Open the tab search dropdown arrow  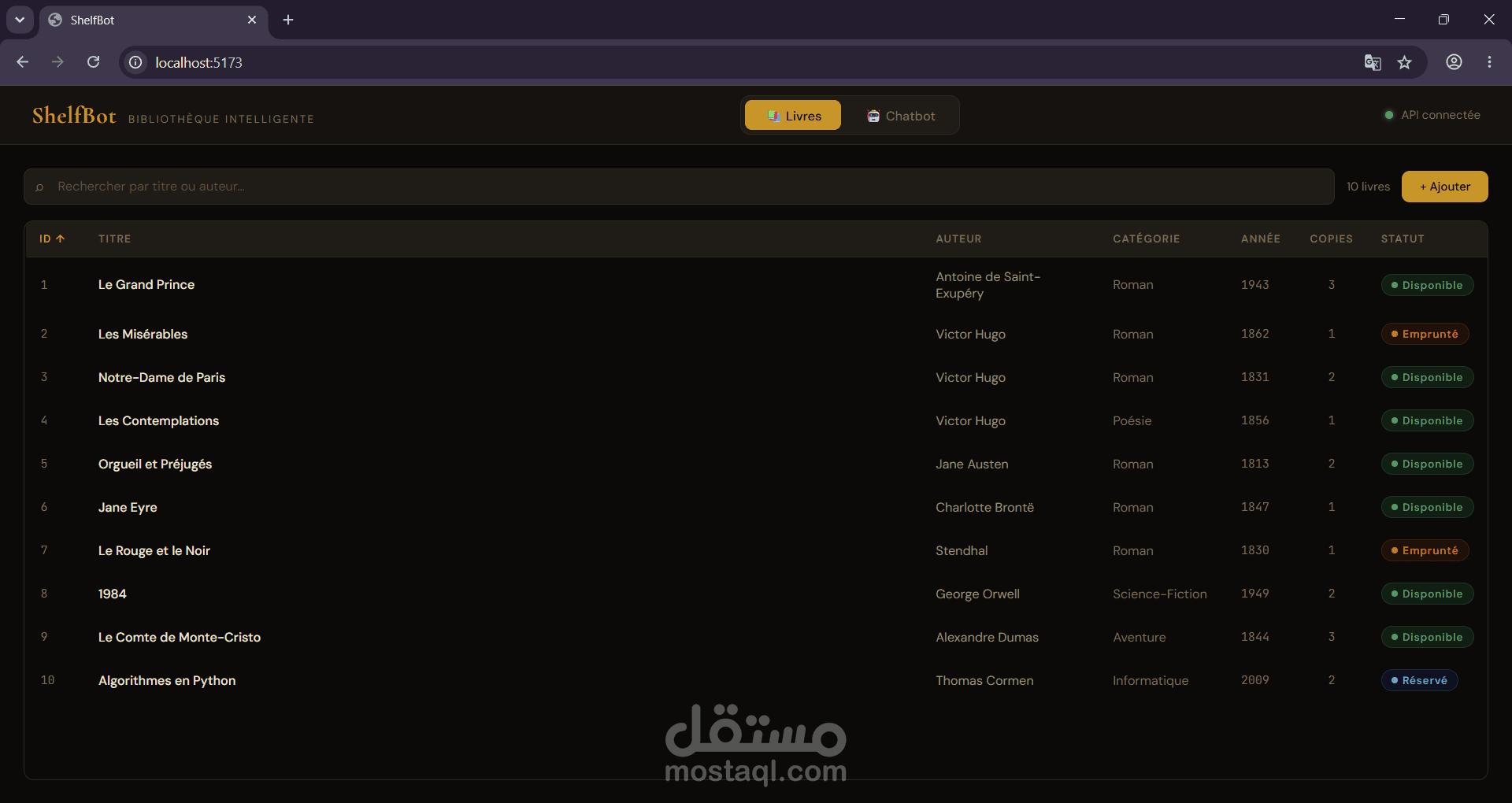[20, 20]
